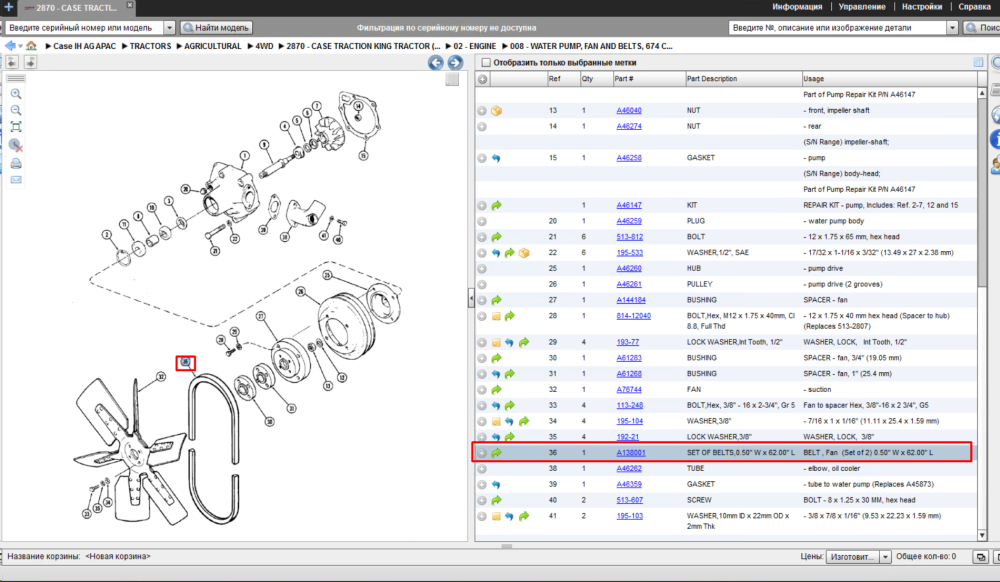
Task: Add PLUG A46259 with its plus toggle
Action: (482, 221)
